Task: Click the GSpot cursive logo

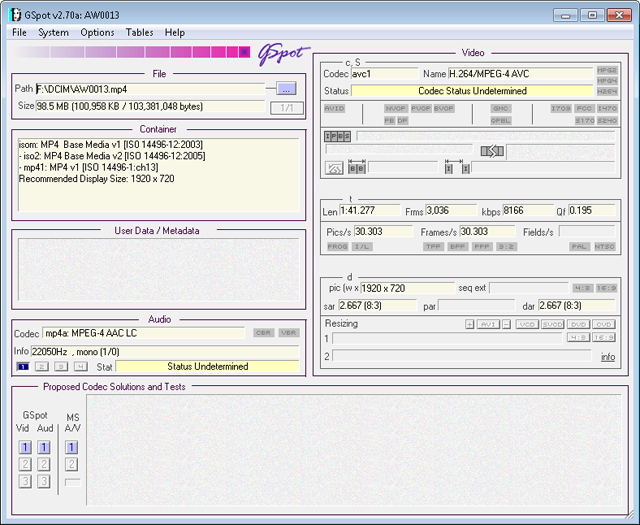Action: click(x=283, y=53)
